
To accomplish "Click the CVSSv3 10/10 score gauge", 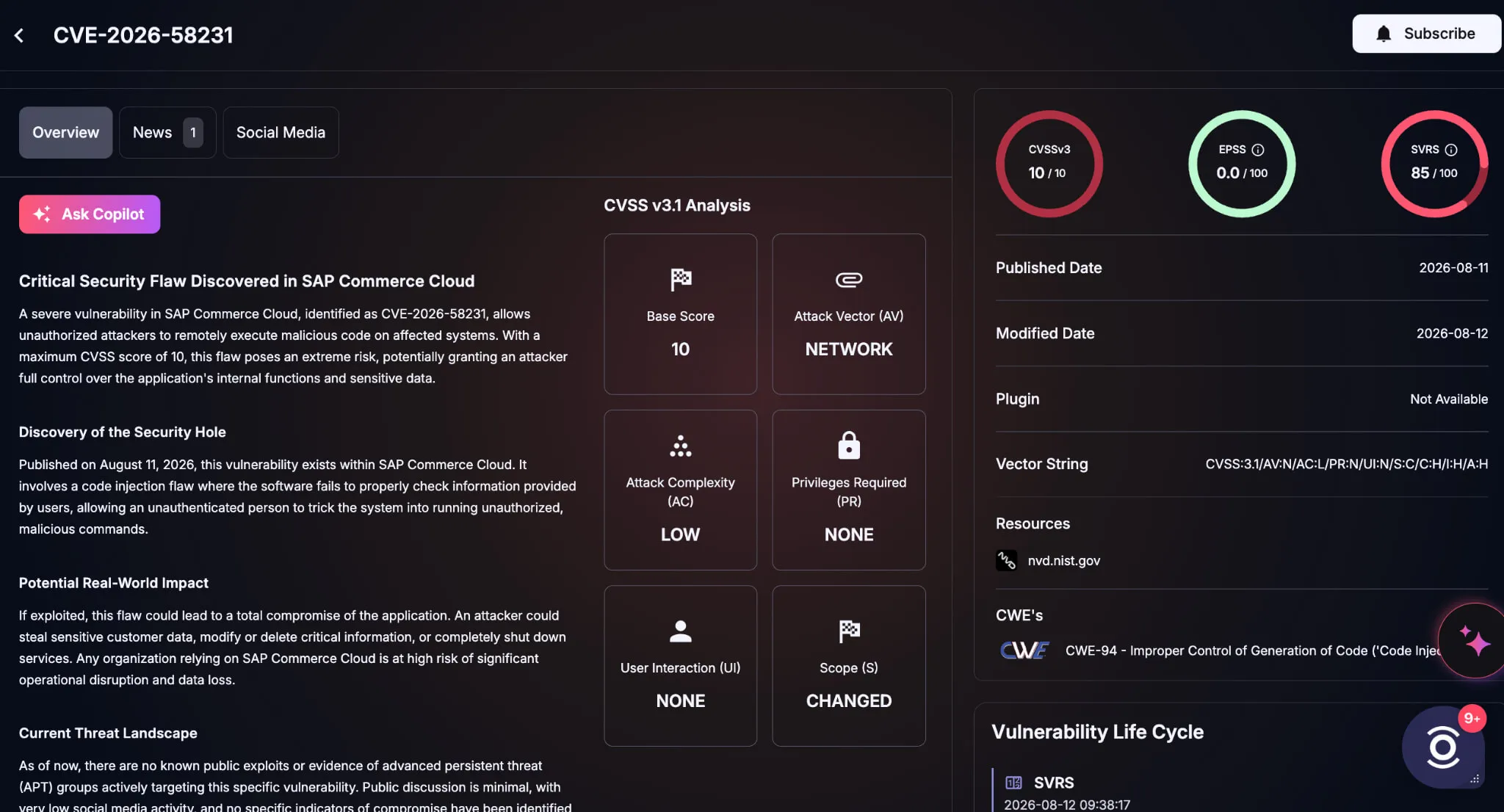I will (1049, 164).
